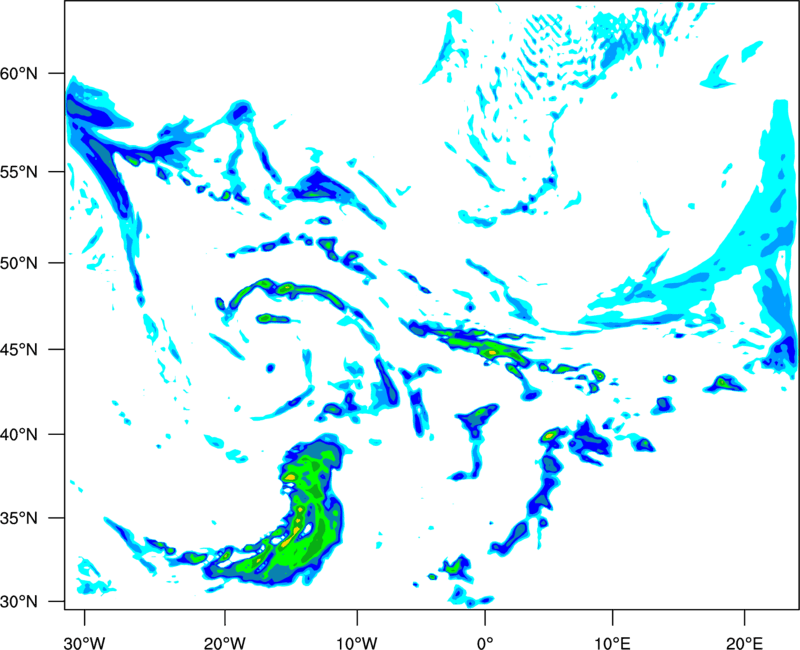Click the 10°E longitude label
This screenshot has height=650, width=800.
point(612,643)
